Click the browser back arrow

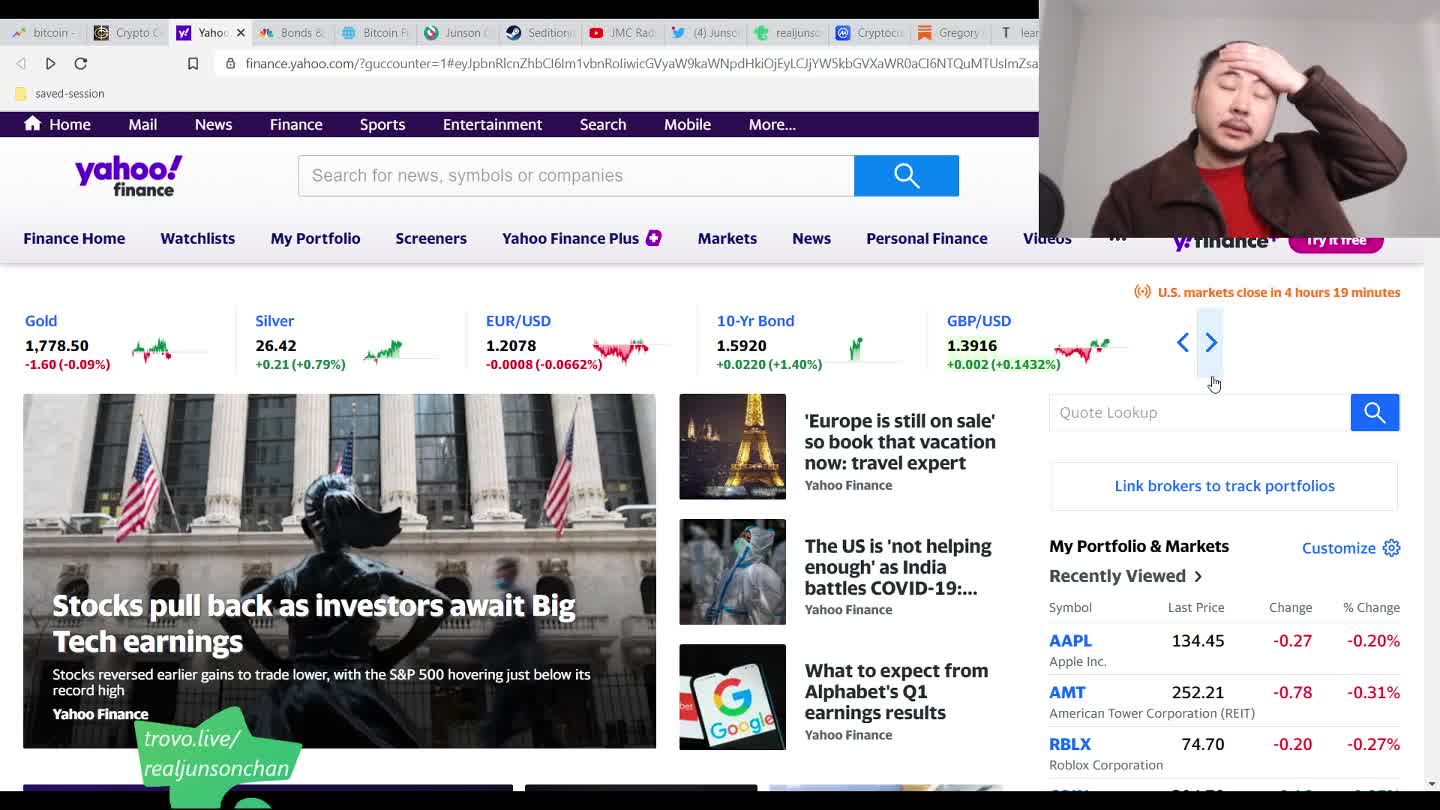pos(21,63)
